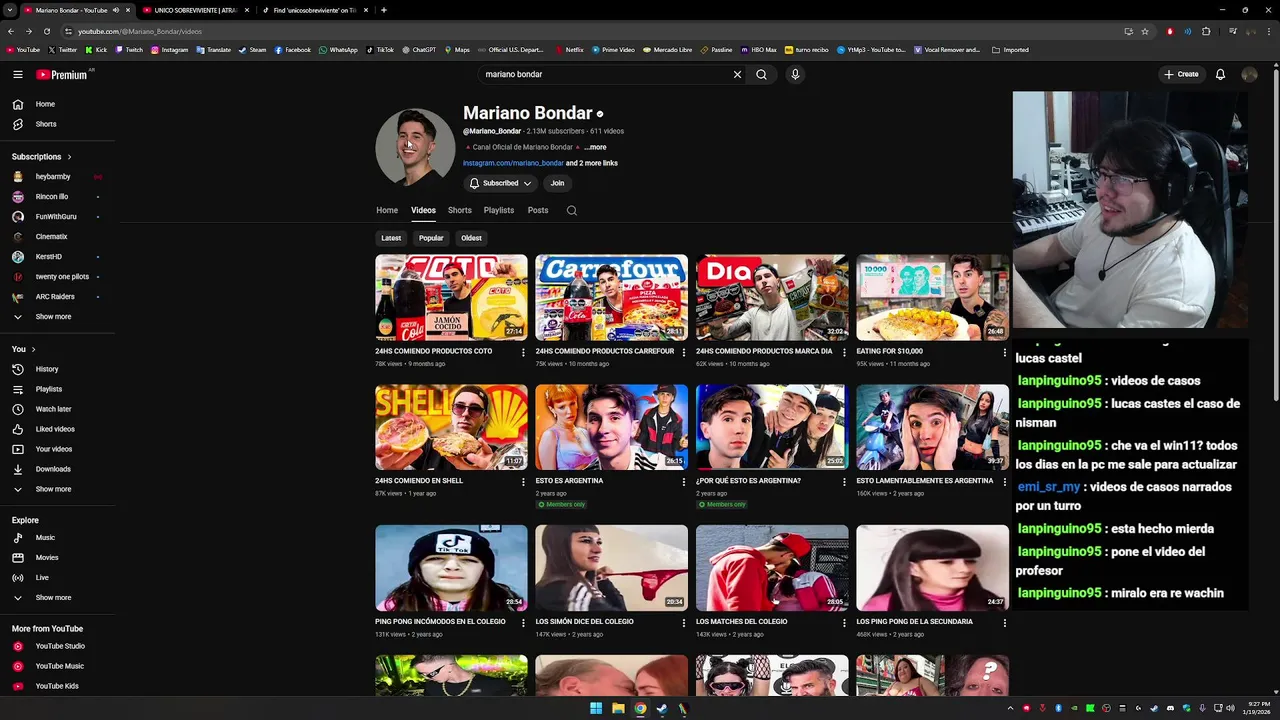Open the Twitch bookmark
1280x720 pixels.
pyautogui.click(x=129, y=49)
